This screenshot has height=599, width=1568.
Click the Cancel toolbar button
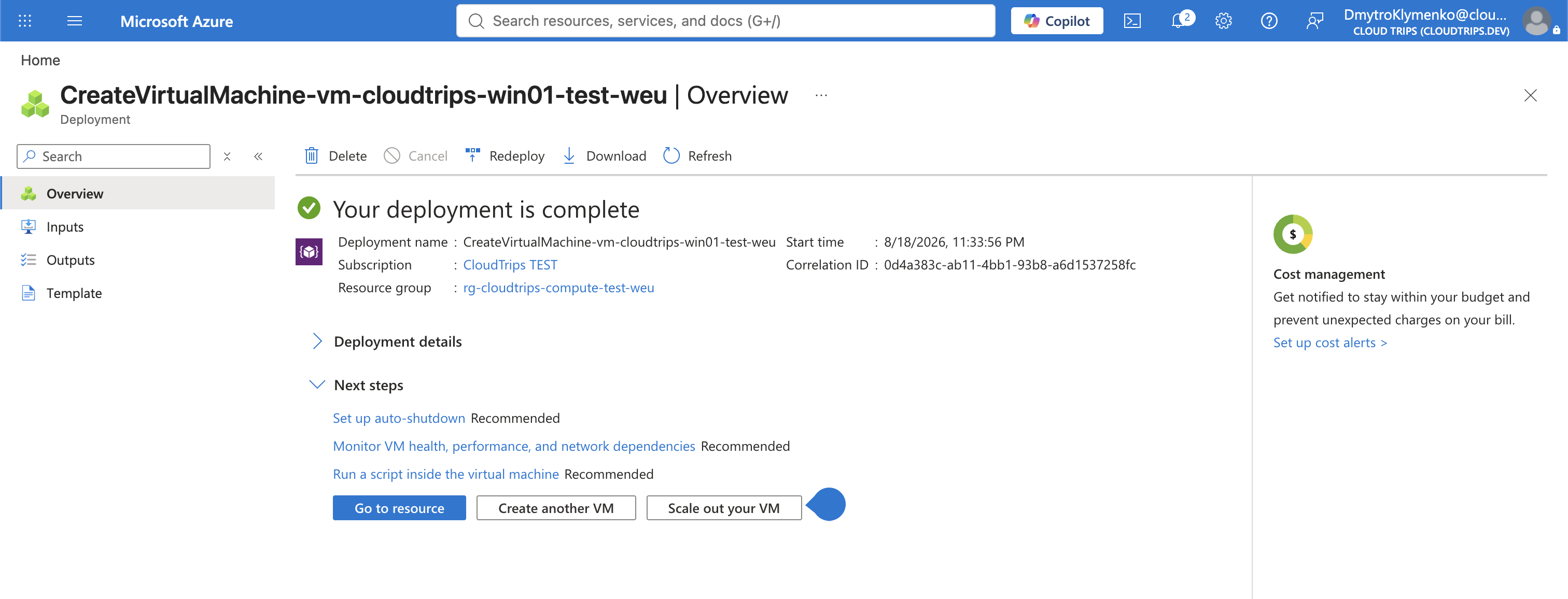coord(416,155)
